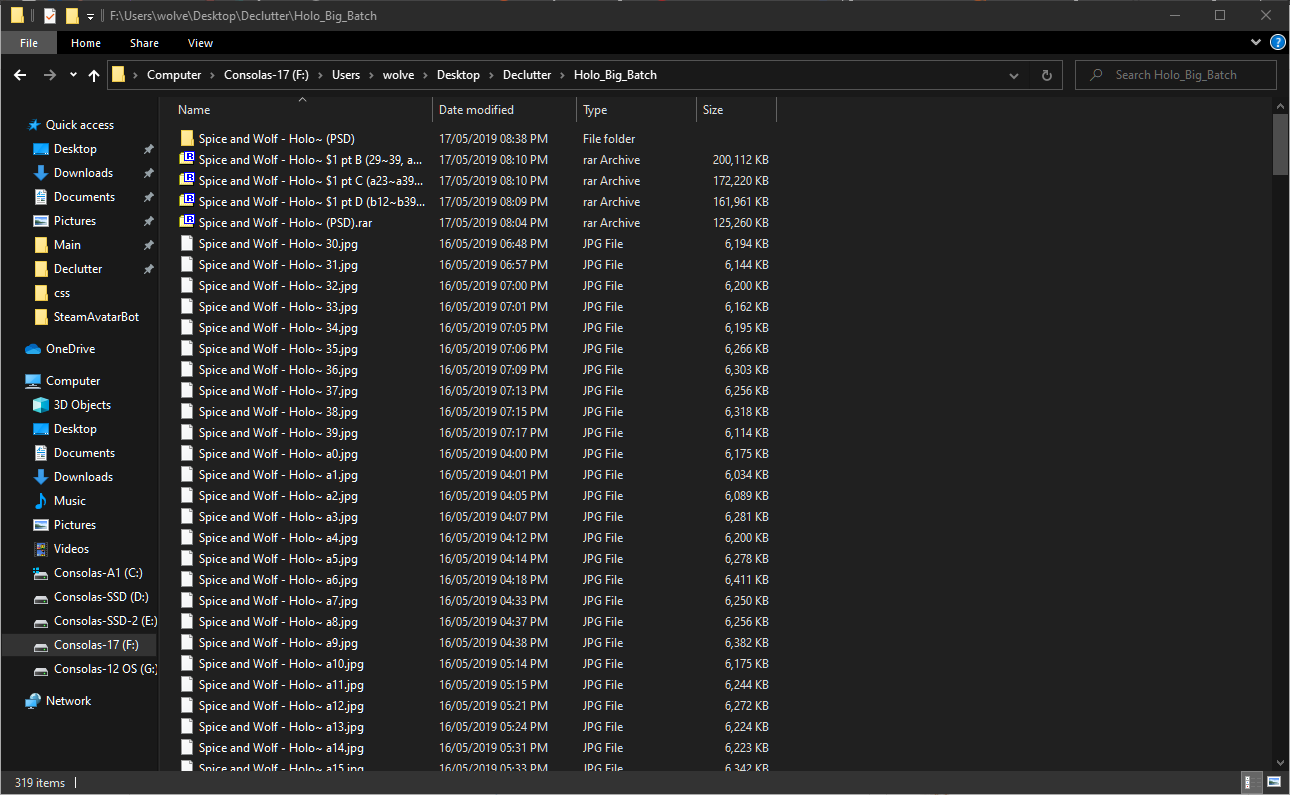Viewport: 1290px width, 795px height.
Task: Click the Search Holo_Big_Batch field
Action: pos(1175,75)
